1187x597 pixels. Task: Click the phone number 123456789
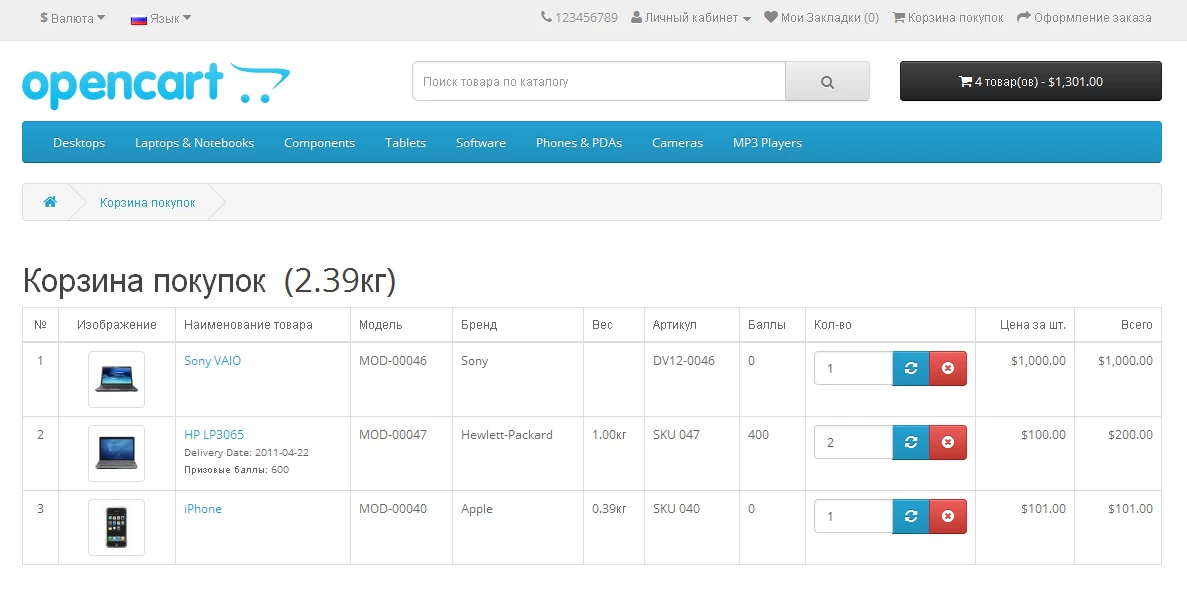(x=579, y=17)
